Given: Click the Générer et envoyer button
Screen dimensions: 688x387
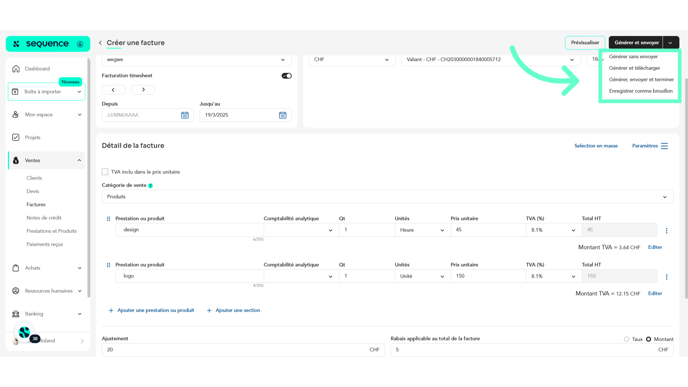Looking at the screenshot, I should coord(636,43).
